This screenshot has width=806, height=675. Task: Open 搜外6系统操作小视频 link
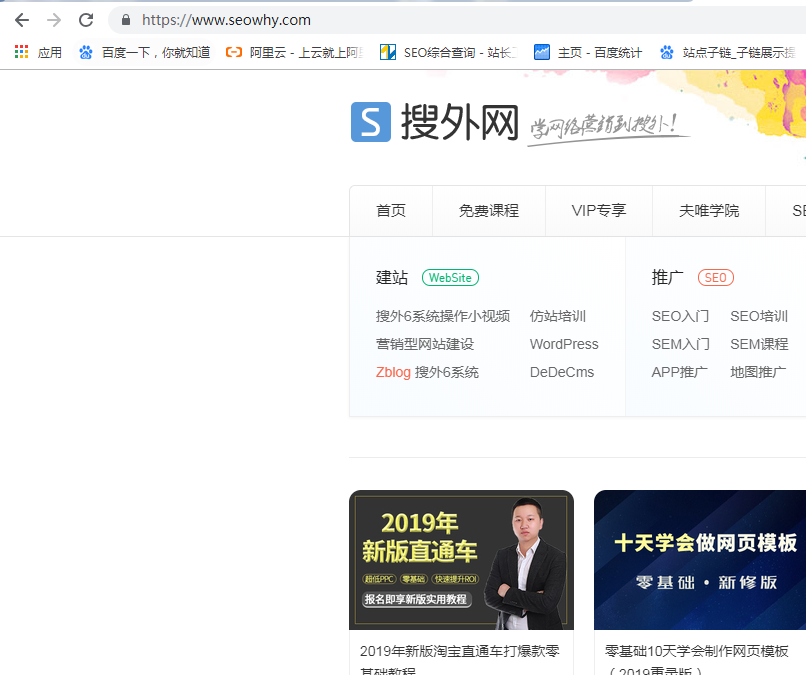[443, 316]
